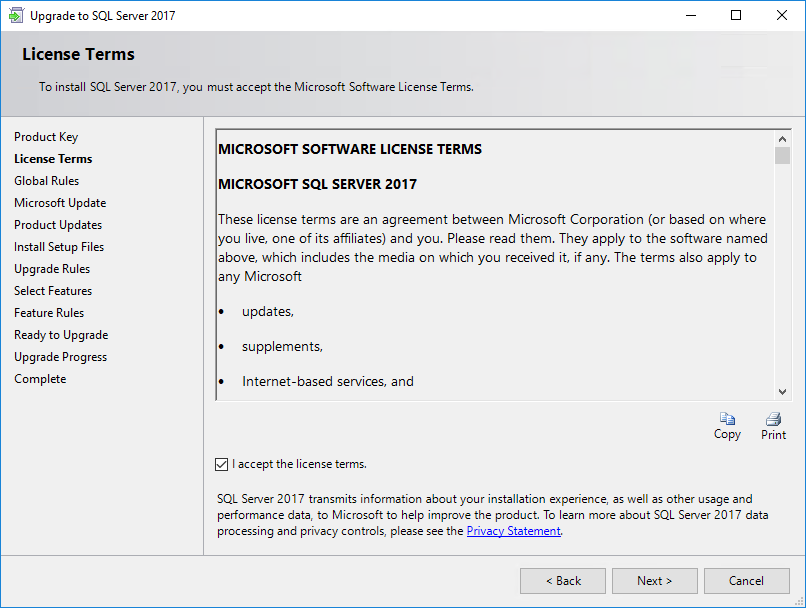Click the Upgrade Rules step
This screenshot has height=608, width=806.
pyautogui.click(x=52, y=269)
